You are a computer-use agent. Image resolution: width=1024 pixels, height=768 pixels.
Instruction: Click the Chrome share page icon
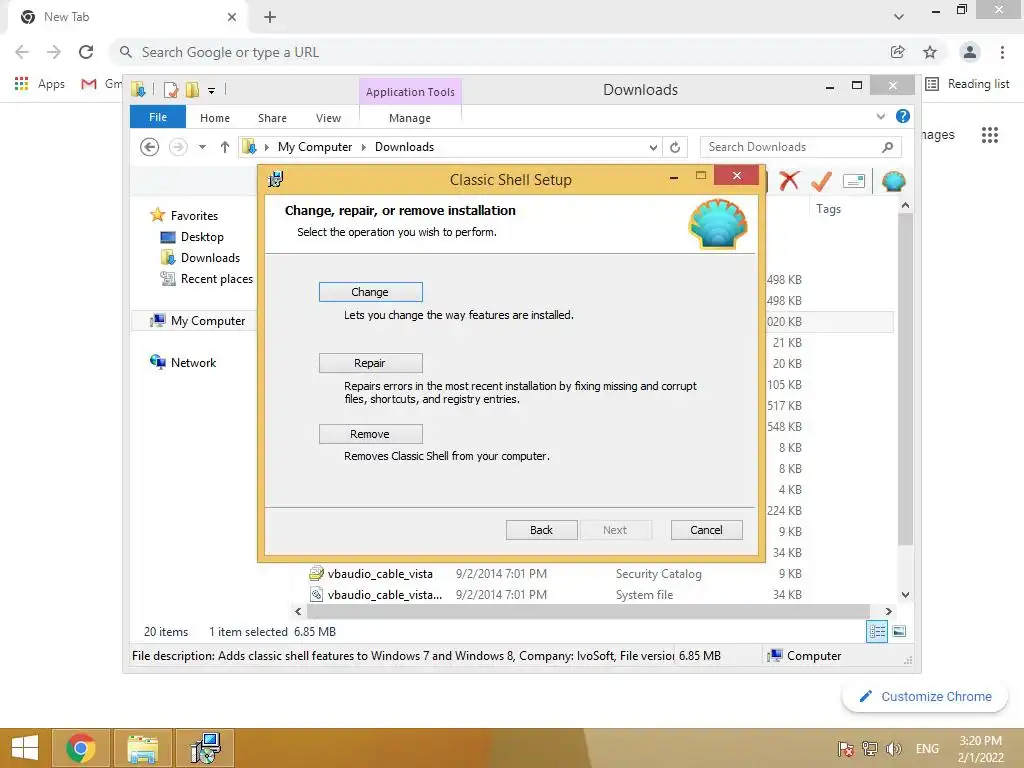(x=898, y=52)
